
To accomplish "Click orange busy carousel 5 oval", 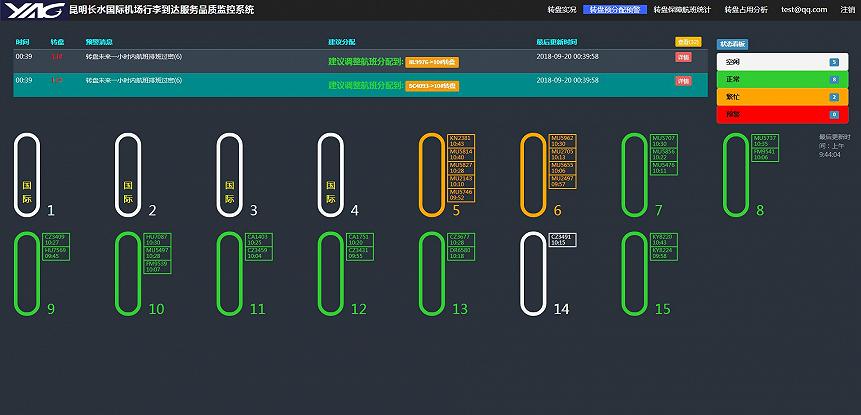I will pyautogui.click(x=432, y=175).
